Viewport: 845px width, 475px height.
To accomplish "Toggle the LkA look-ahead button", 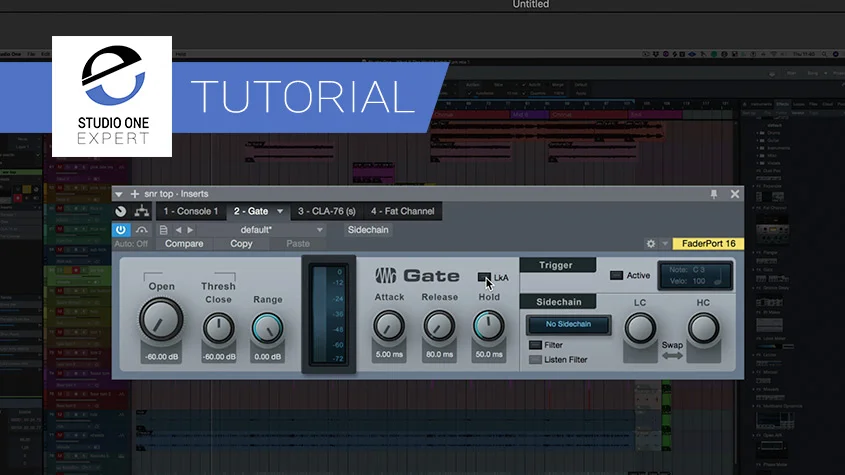I will 484,277.
